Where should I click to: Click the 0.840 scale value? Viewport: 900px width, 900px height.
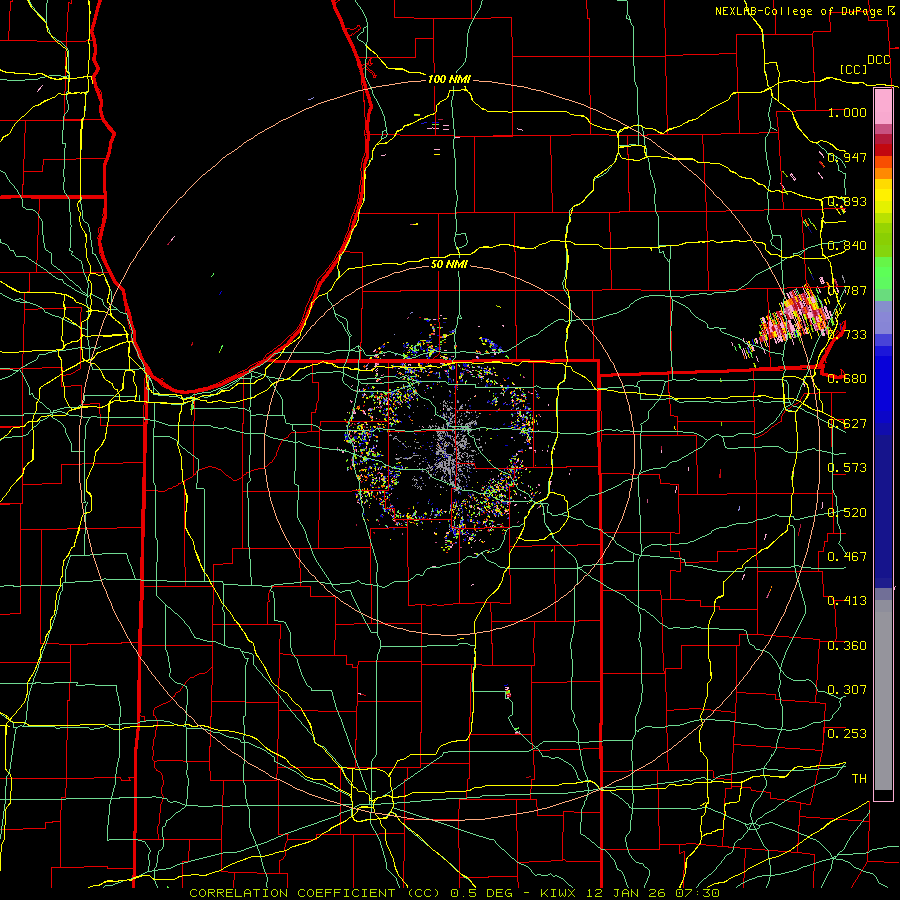847,246
